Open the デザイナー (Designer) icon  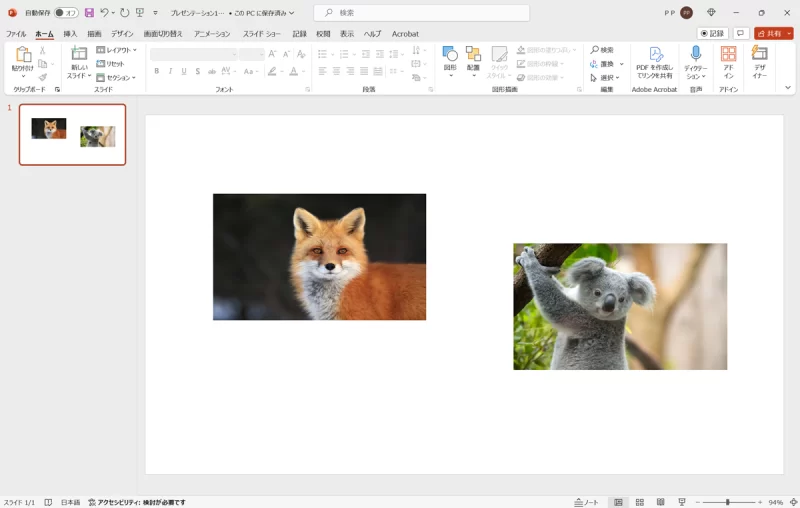760,54
